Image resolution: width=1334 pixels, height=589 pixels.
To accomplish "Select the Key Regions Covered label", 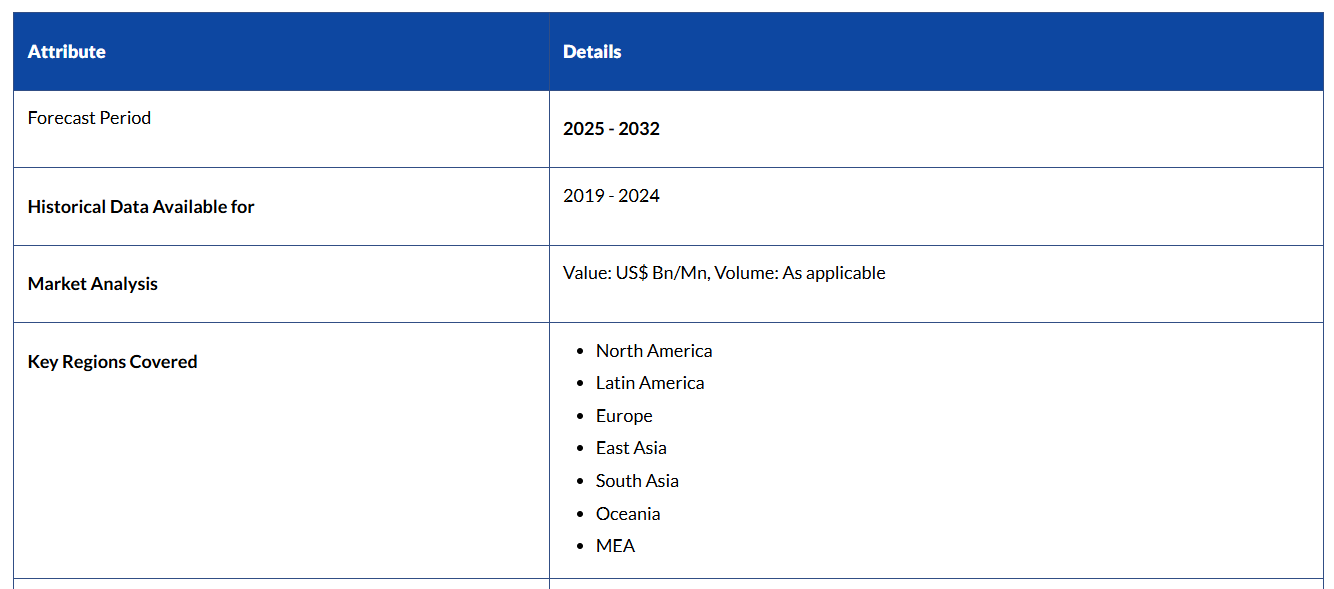I will (112, 362).
